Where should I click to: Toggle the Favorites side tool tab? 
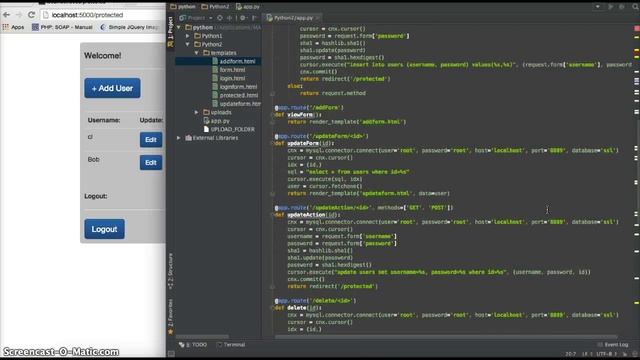[170, 317]
